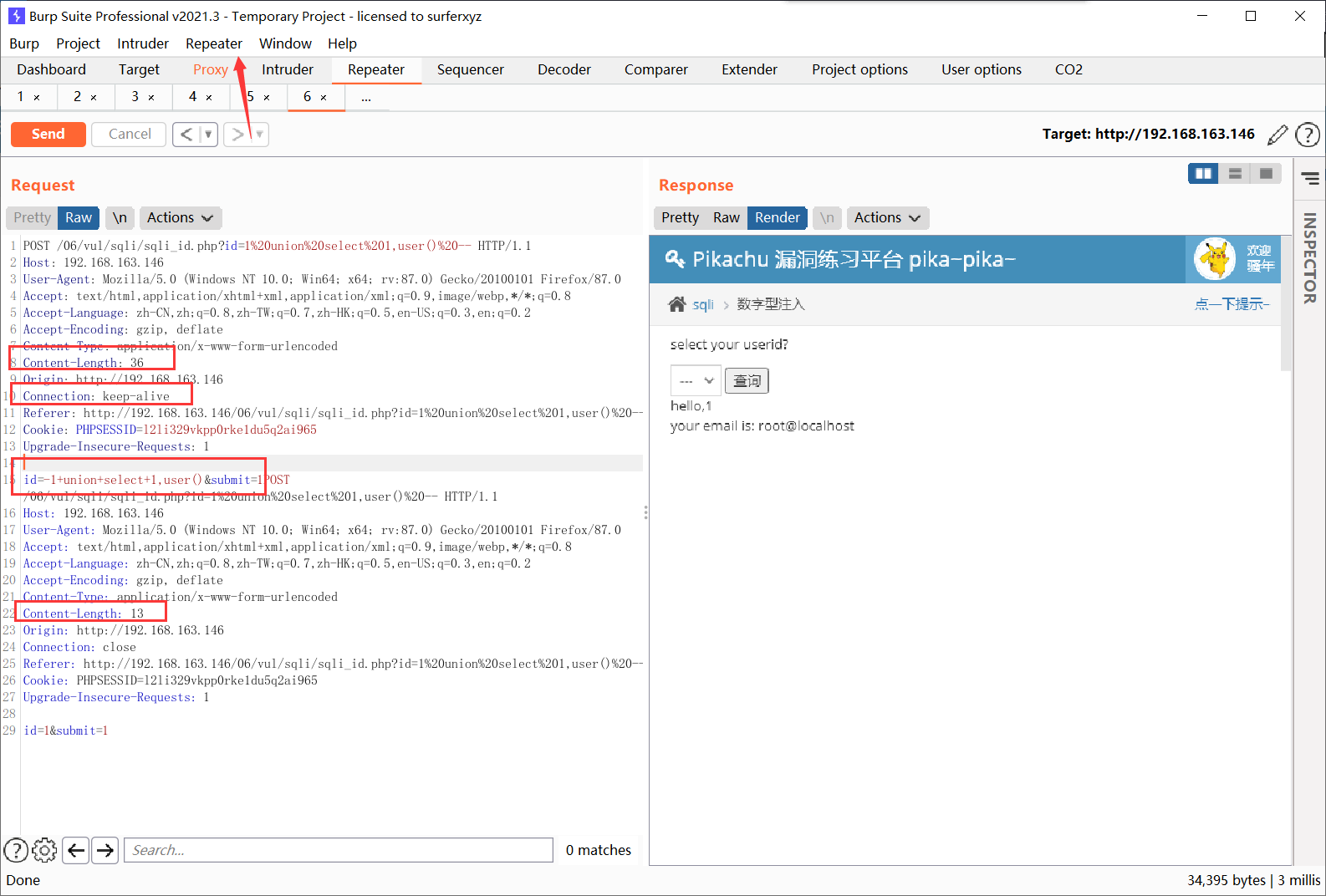Switch to side-by-side layout view
Image resolution: width=1326 pixels, height=896 pixels.
tap(1203, 174)
